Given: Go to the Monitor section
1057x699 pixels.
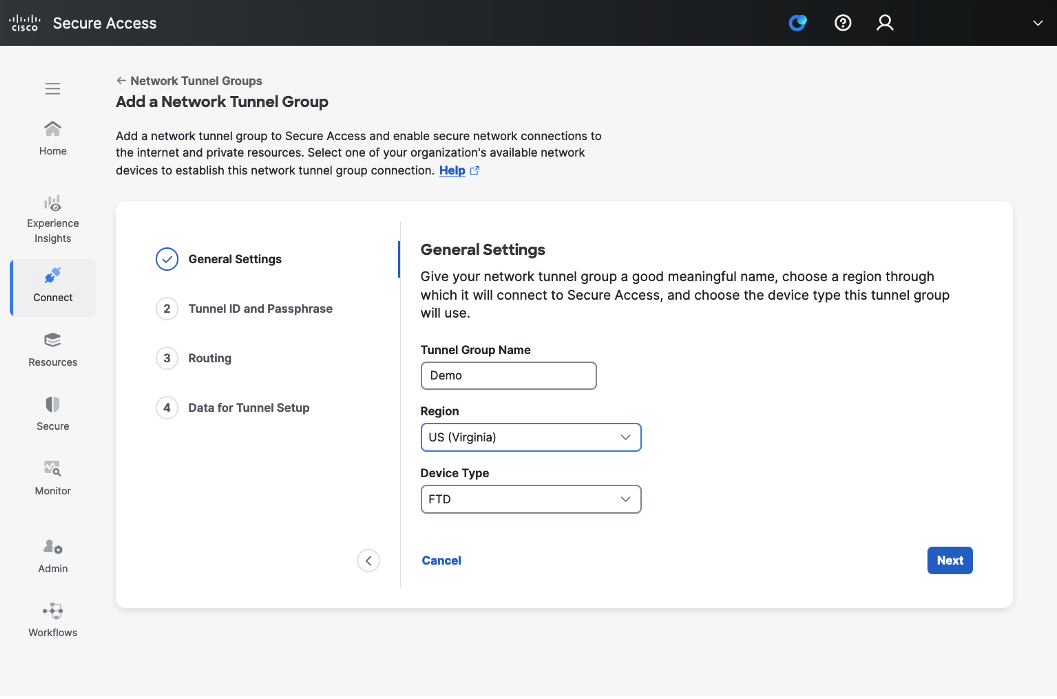Looking at the screenshot, I should pyautogui.click(x=52, y=477).
